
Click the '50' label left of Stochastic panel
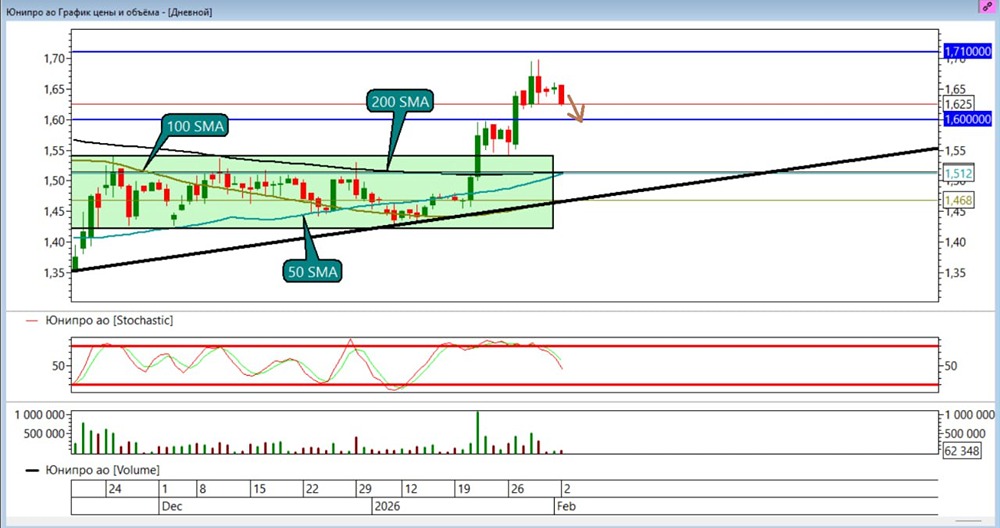tap(59, 365)
